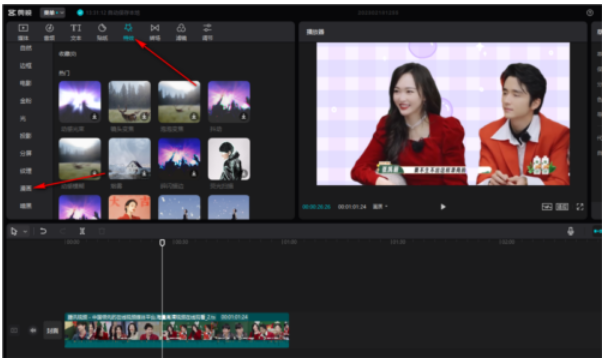Click the microphone record icon above timeline

tap(570, 231)
